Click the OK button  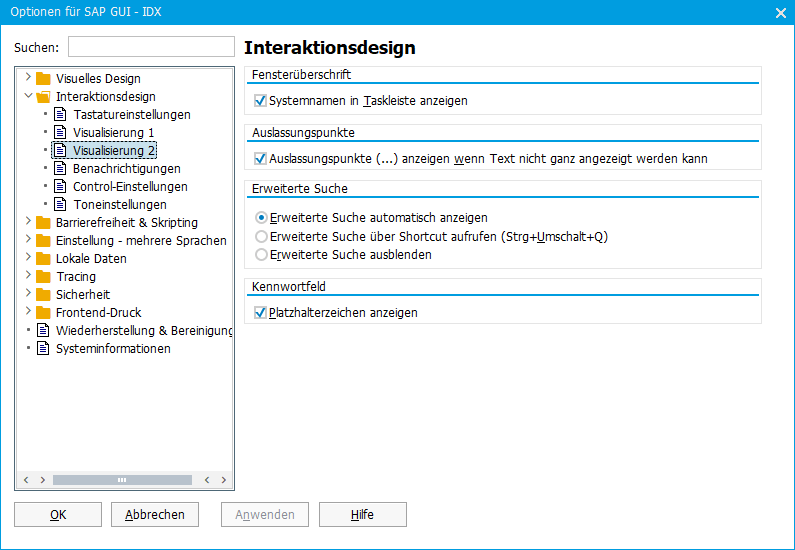coord(58,515)
